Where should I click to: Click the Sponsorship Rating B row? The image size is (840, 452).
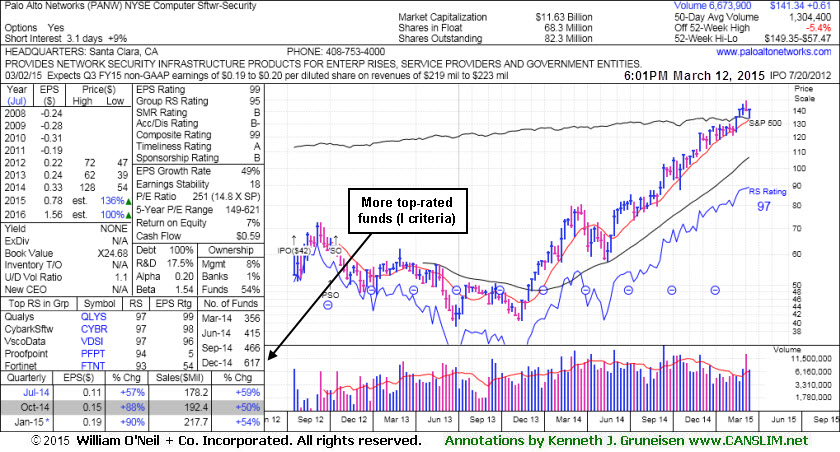point(198,158)
